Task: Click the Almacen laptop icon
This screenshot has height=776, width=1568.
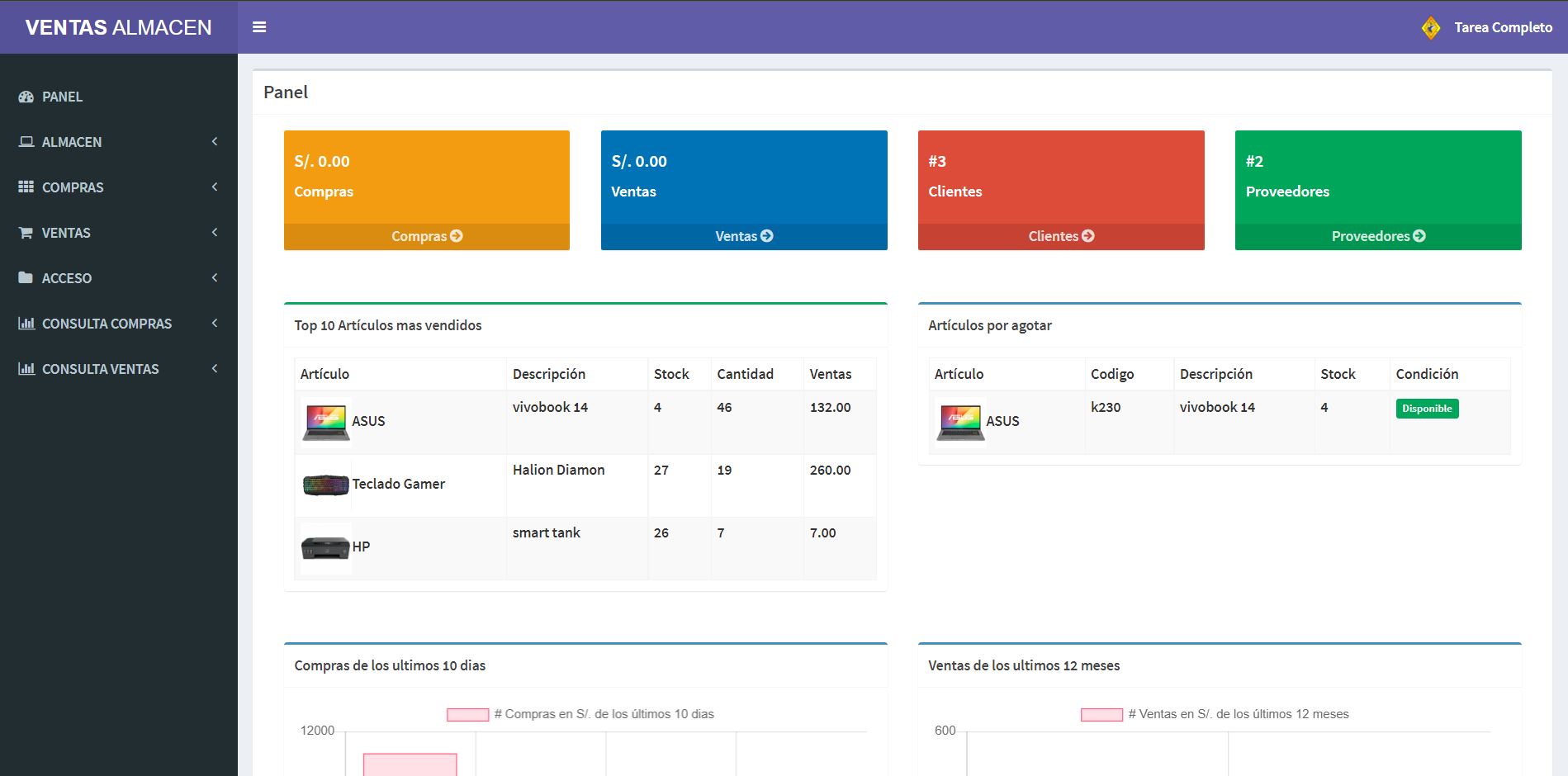Action: (x=26, y=142)
